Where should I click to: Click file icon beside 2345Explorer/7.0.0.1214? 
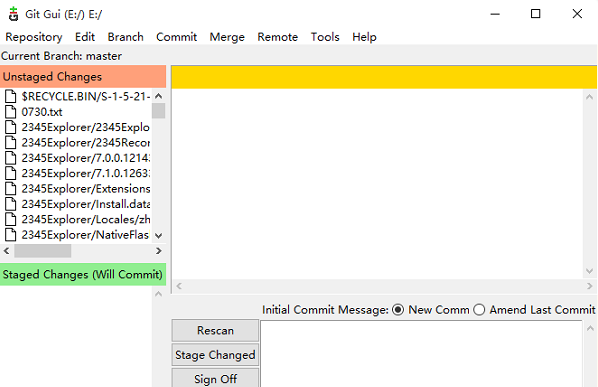click(x=11, y=158)
